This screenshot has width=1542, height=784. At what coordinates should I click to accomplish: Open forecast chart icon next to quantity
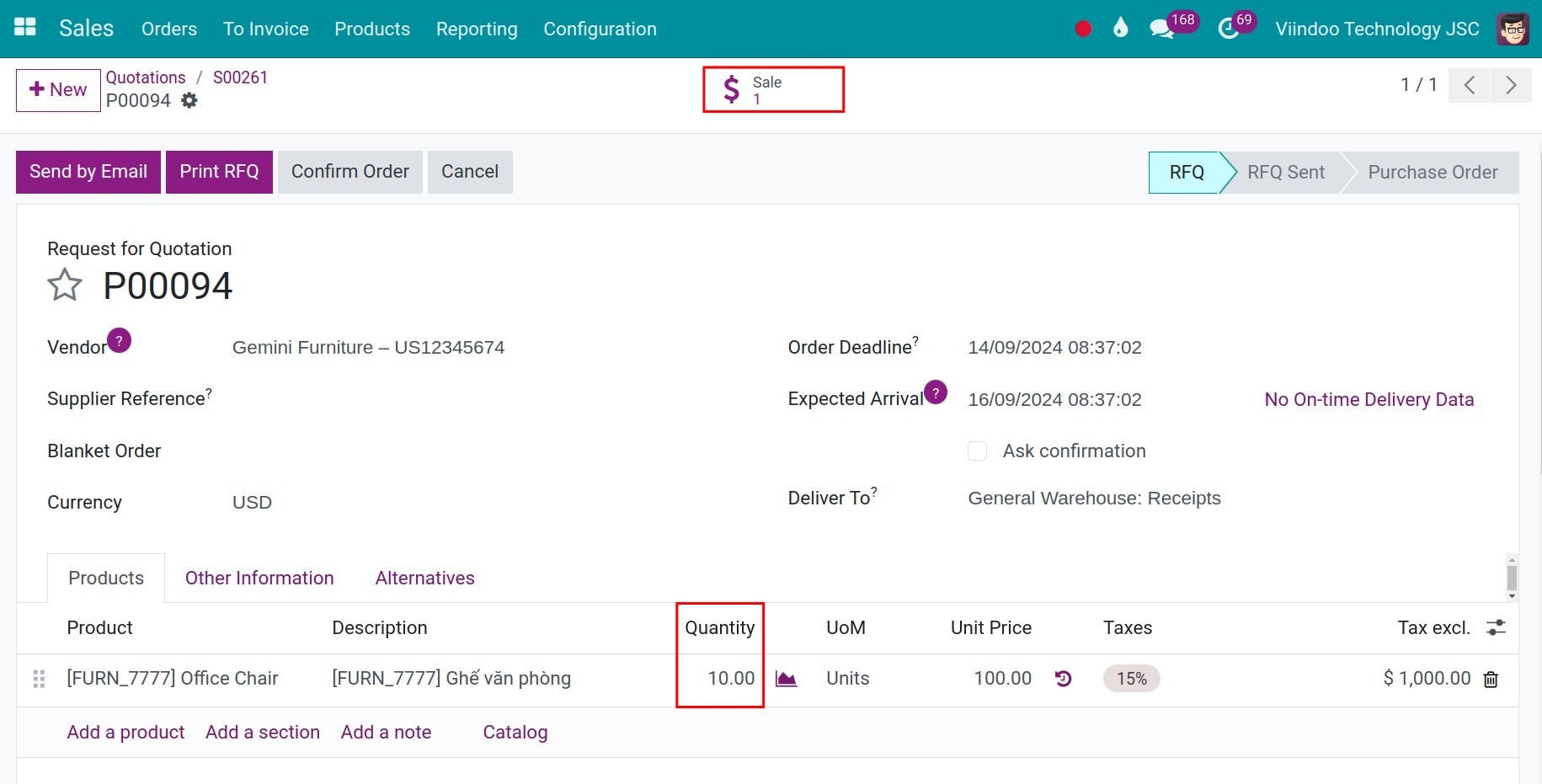pos(786,679)
